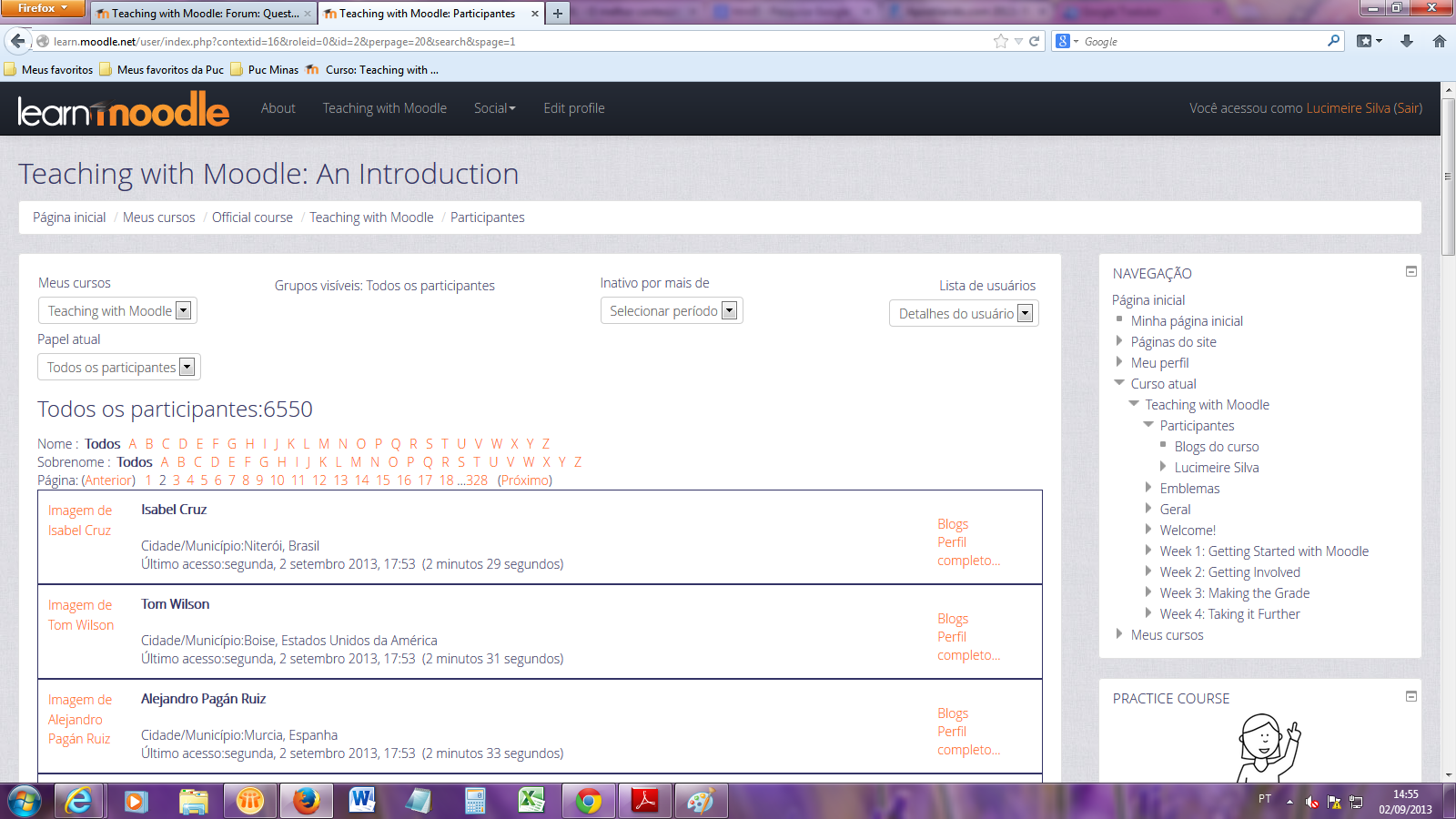Expand Emblemas tree node
Image resolution: width=1456 pixels, height=819 pixels.
coord(1148,488)
